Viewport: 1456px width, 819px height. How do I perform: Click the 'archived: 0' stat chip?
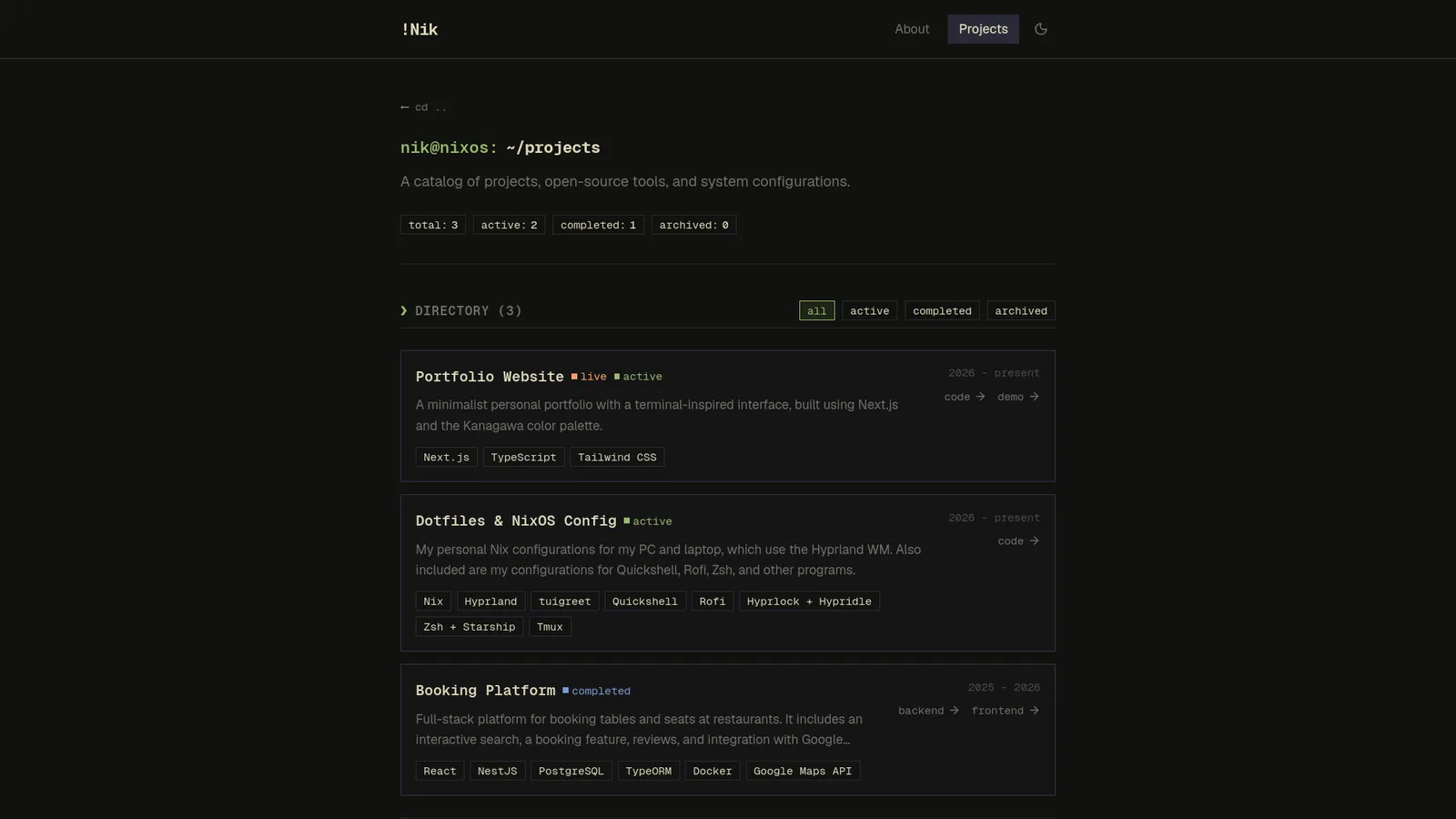coord(693,225)
